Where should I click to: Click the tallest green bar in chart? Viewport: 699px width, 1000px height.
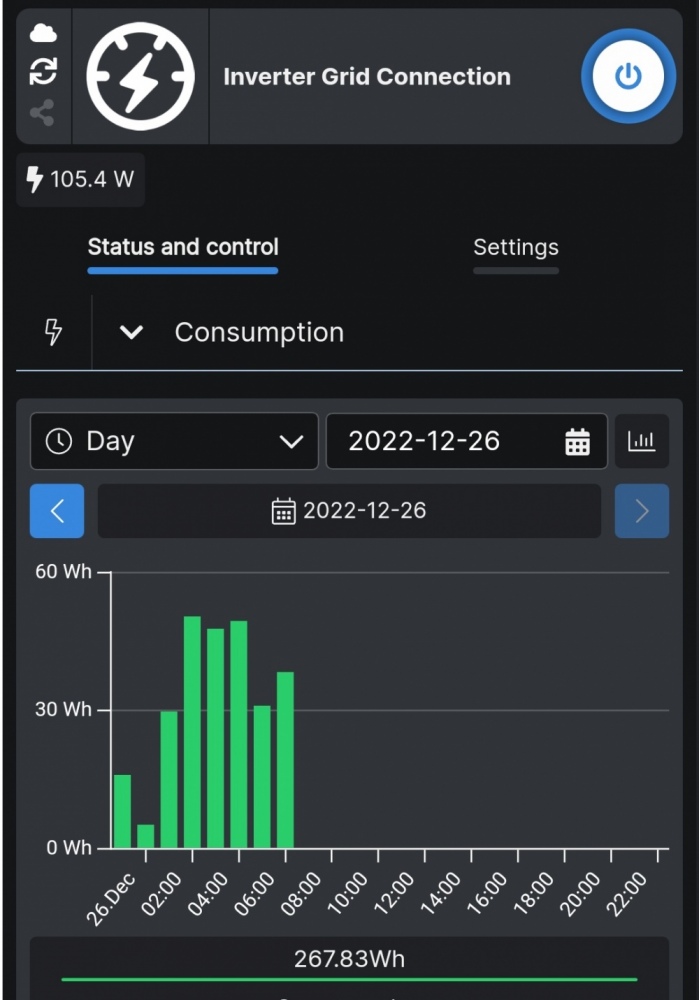(192, 732)
